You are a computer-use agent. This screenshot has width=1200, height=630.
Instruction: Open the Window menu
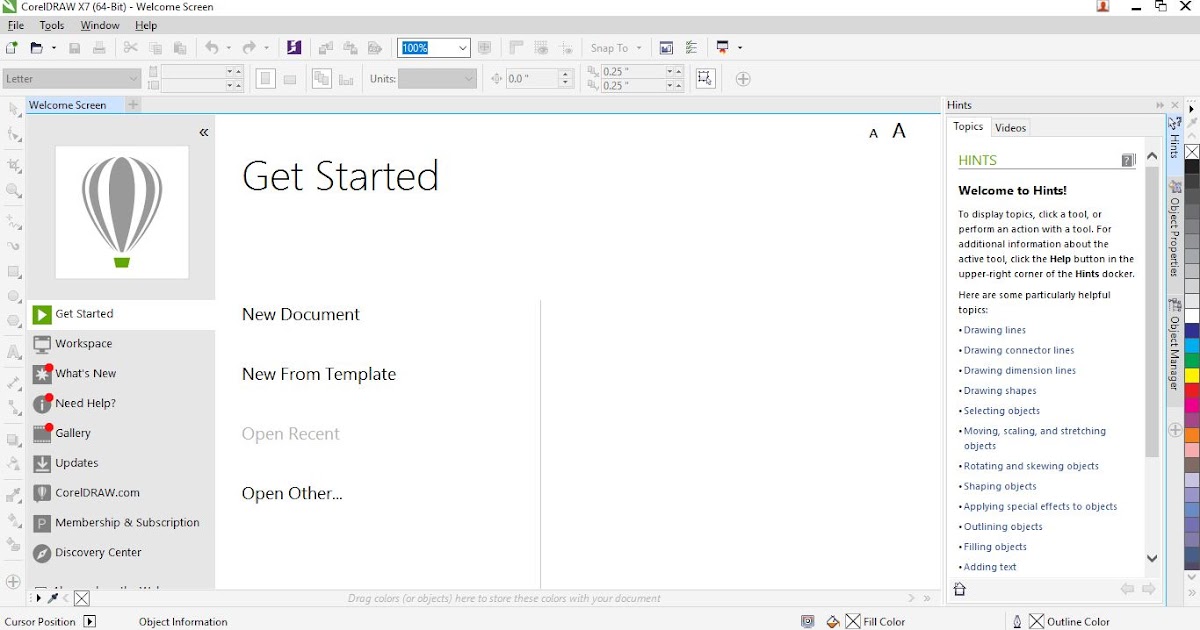coord(100,25)
